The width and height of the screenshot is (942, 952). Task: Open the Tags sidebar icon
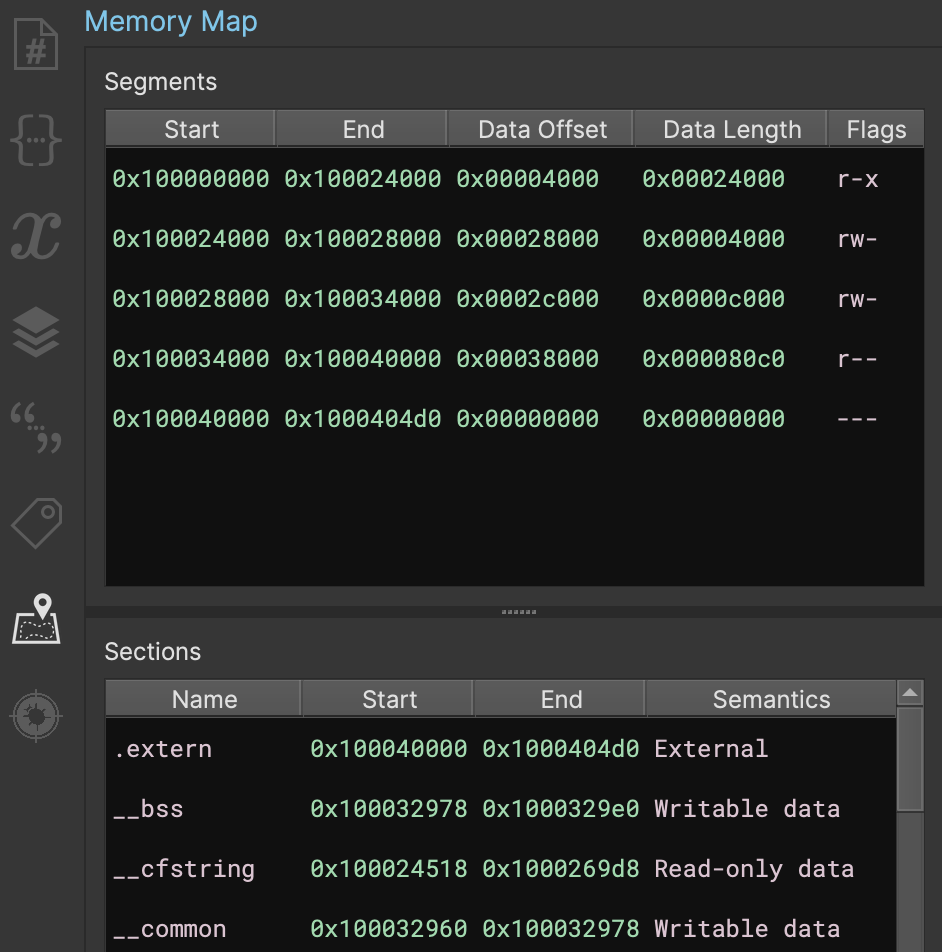click(36, 523)
